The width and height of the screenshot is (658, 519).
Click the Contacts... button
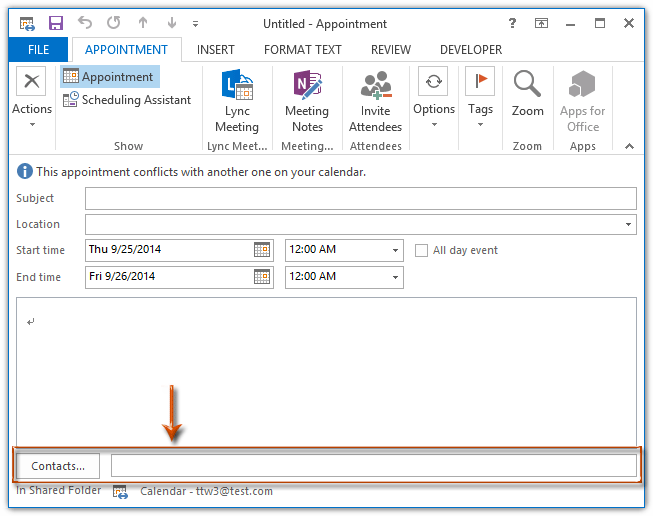pyautogui.click(x=58, y=466)
